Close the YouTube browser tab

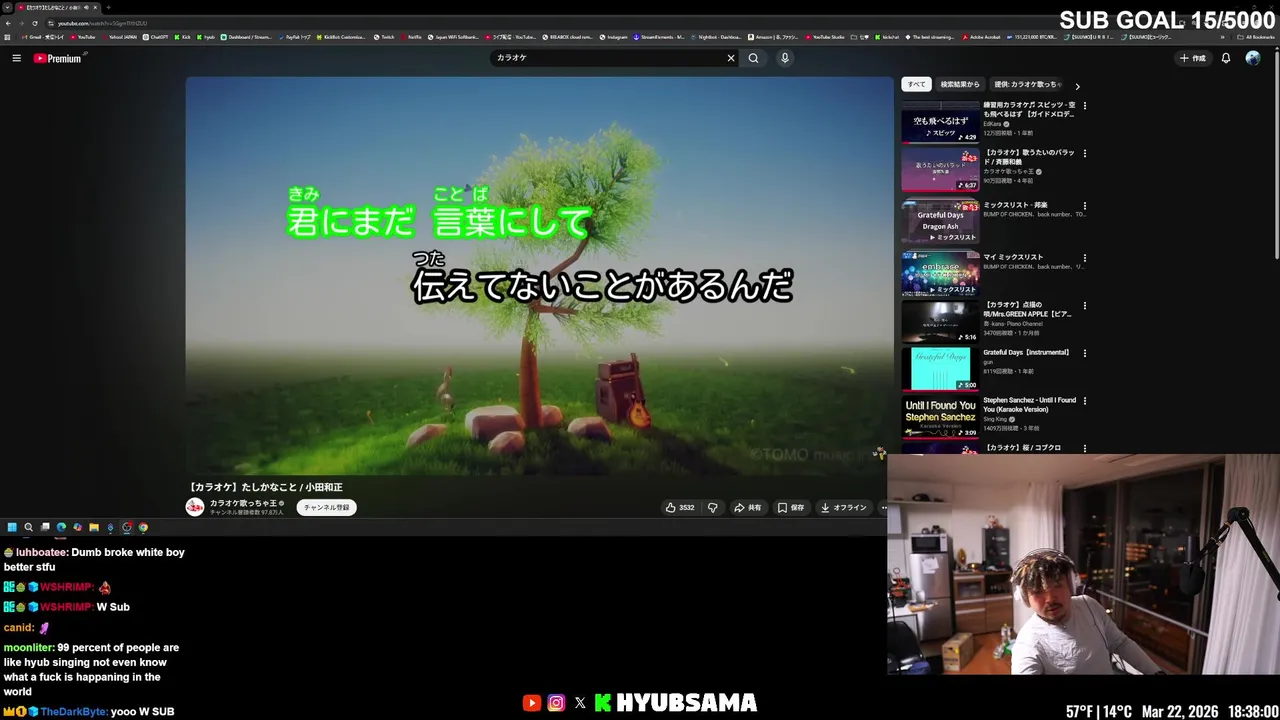95,8
